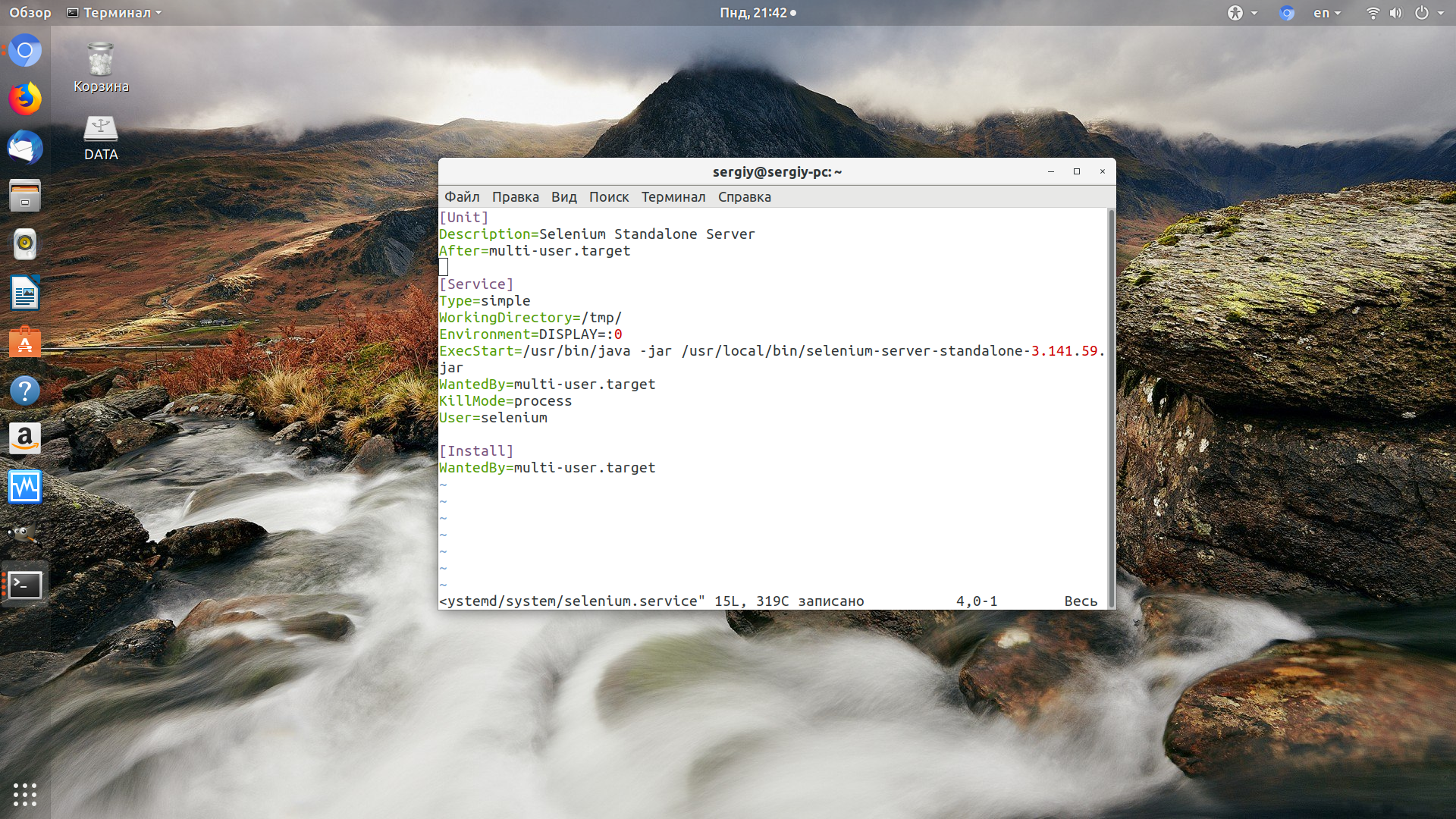
Task: Open the Вид menu in terminal
Action: [564, 197]
